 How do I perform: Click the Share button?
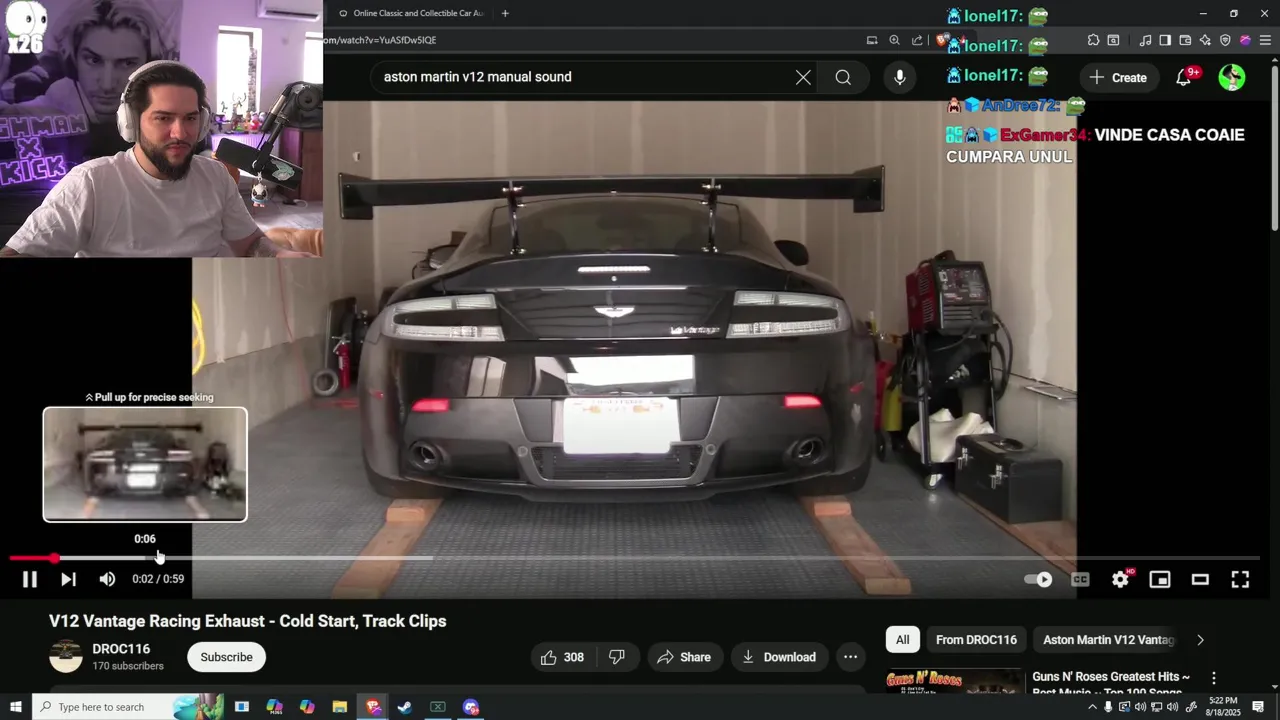click(x=684, y=657)
